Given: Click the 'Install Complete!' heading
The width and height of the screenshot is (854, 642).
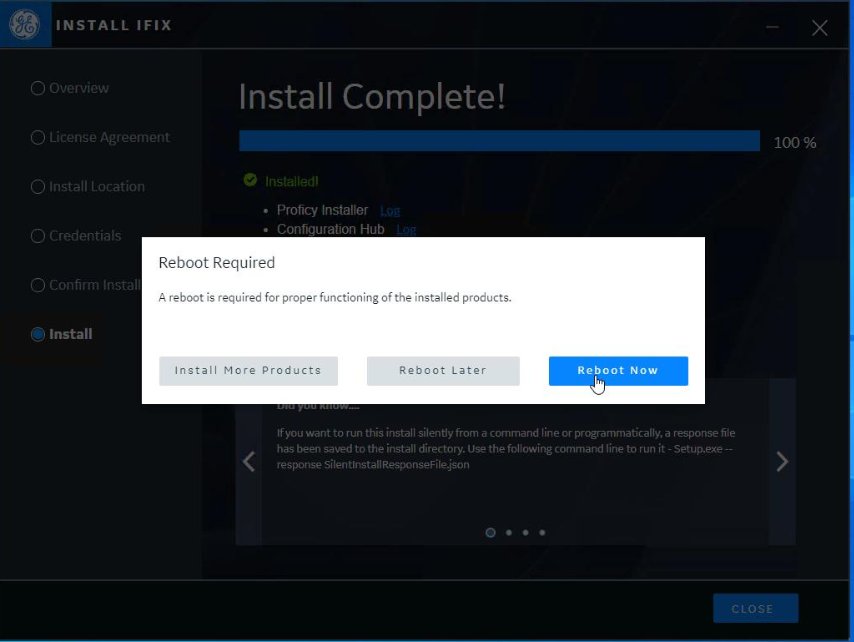Looking at the screenshot, I should 373,97.
